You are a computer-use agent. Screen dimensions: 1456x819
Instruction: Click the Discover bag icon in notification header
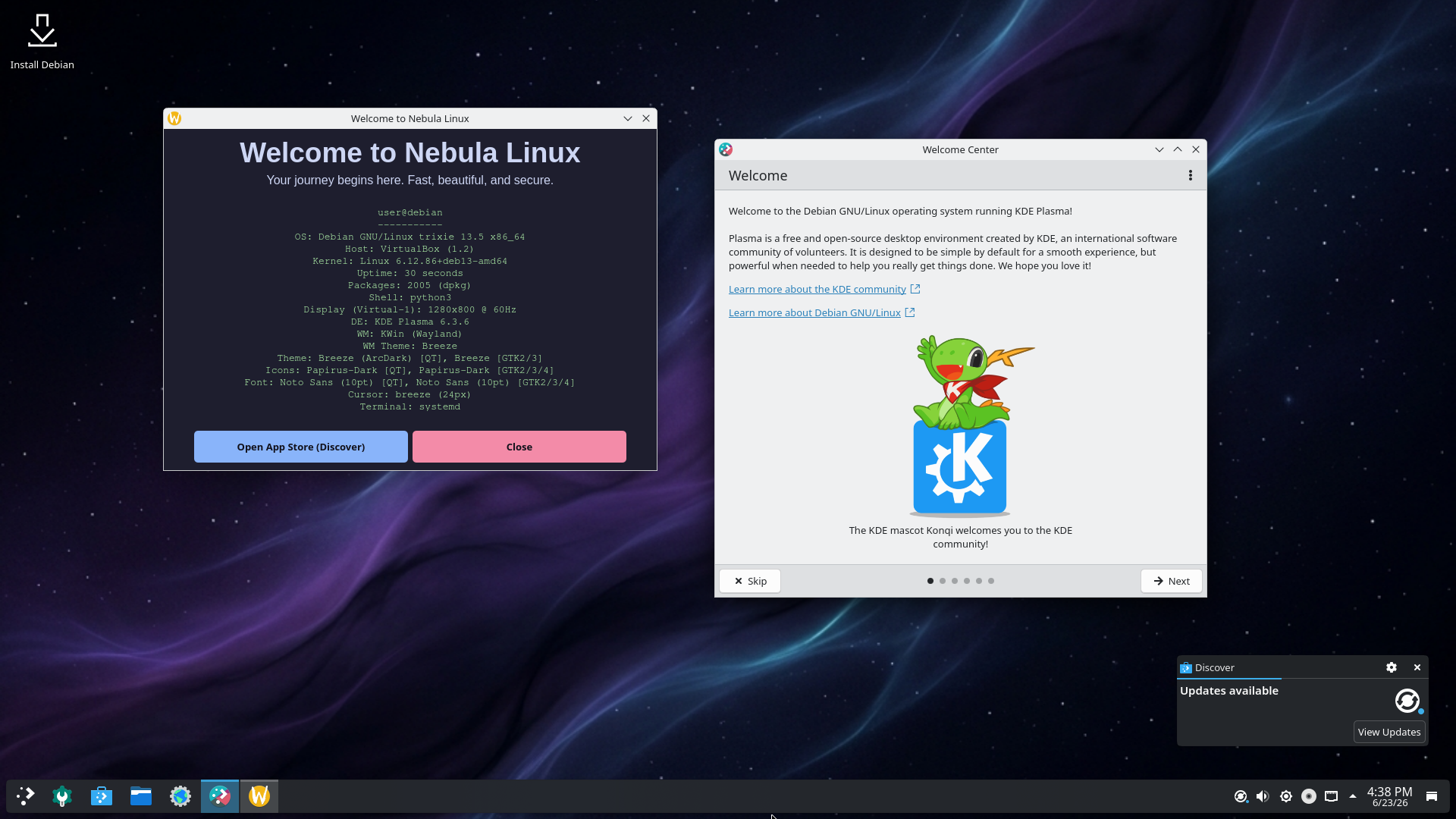(1186, 668)
